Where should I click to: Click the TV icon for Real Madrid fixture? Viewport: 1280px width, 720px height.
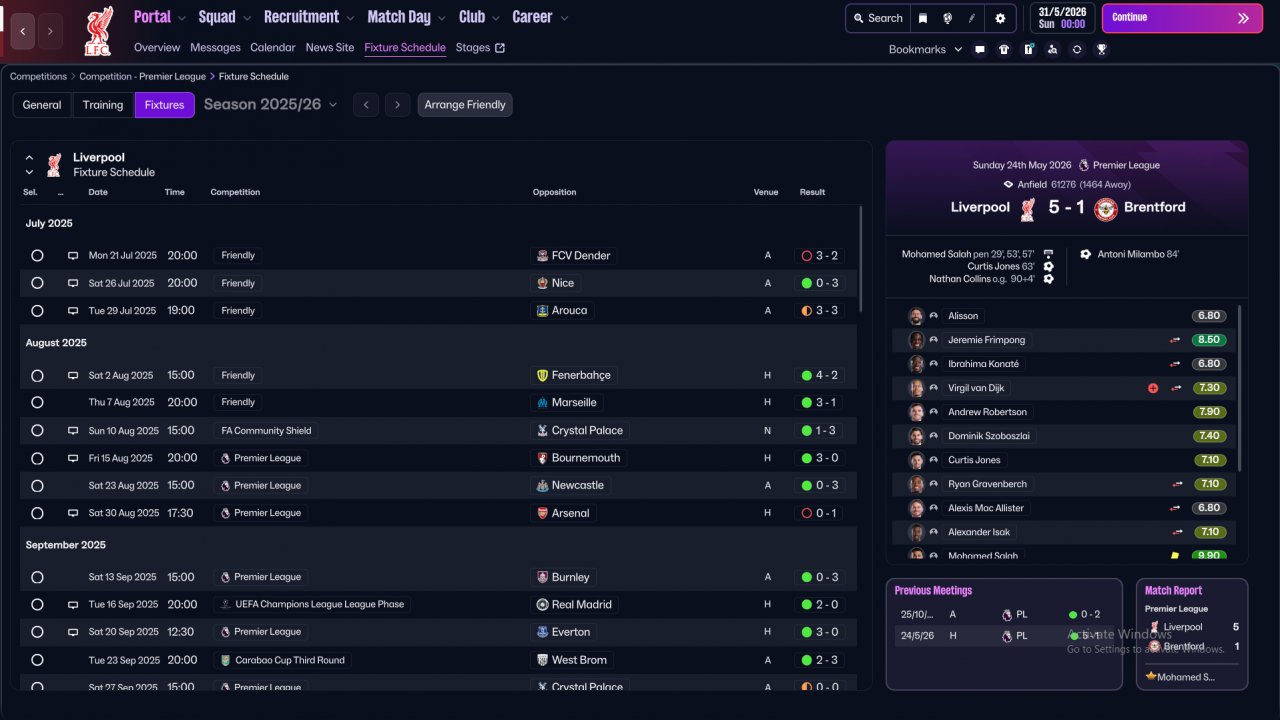[x=73, y=605]
